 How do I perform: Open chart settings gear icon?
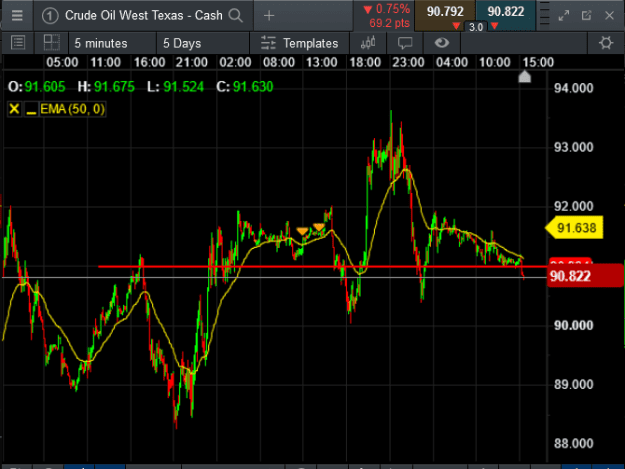606,43
